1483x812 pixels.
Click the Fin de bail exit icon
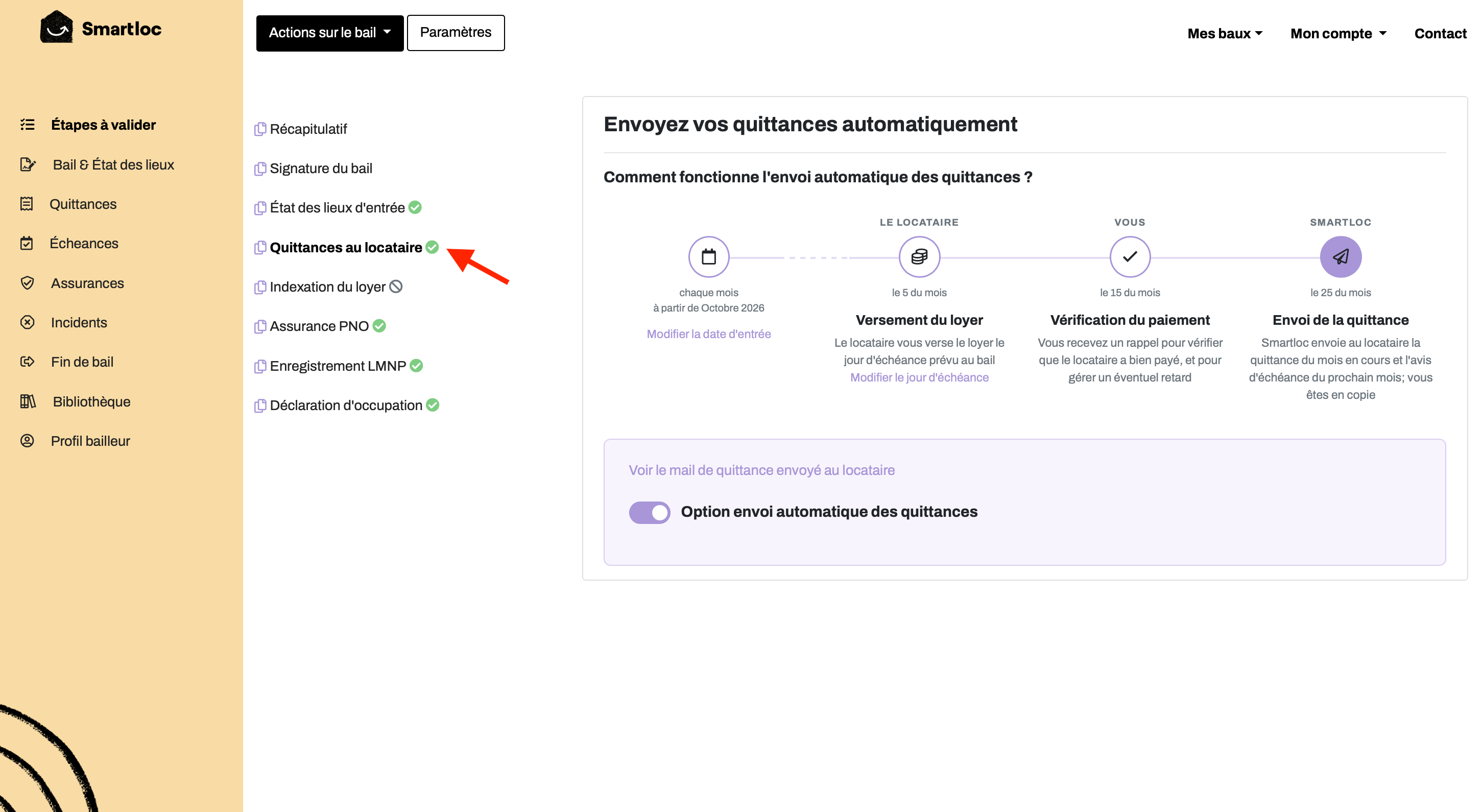coord(27,362)
